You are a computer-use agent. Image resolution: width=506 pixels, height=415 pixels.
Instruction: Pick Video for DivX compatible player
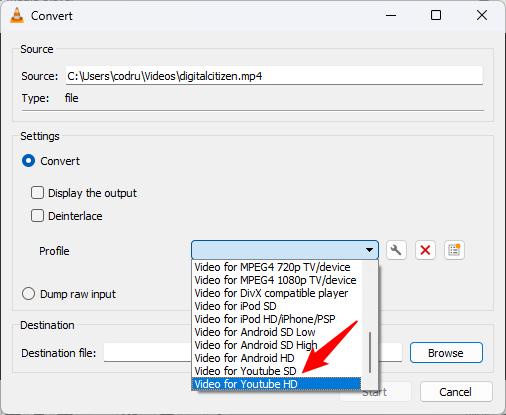click(276, 293)
